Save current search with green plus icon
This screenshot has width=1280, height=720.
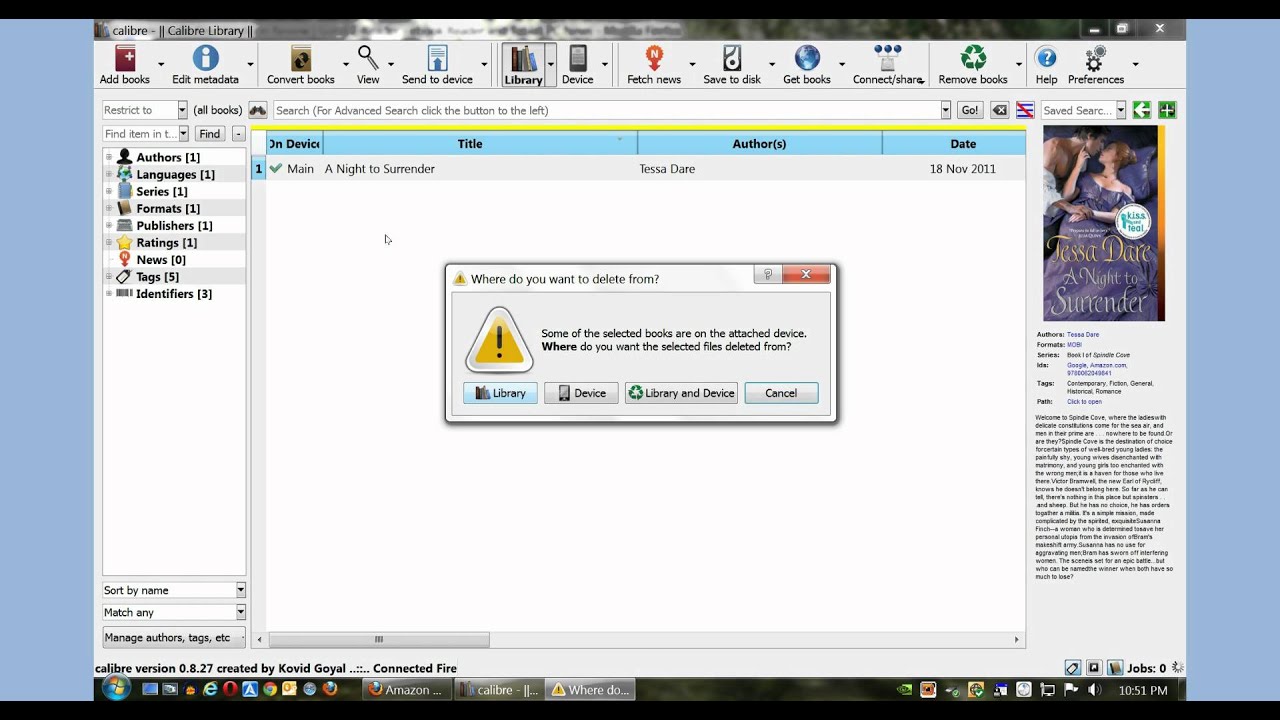[1167, 110]
